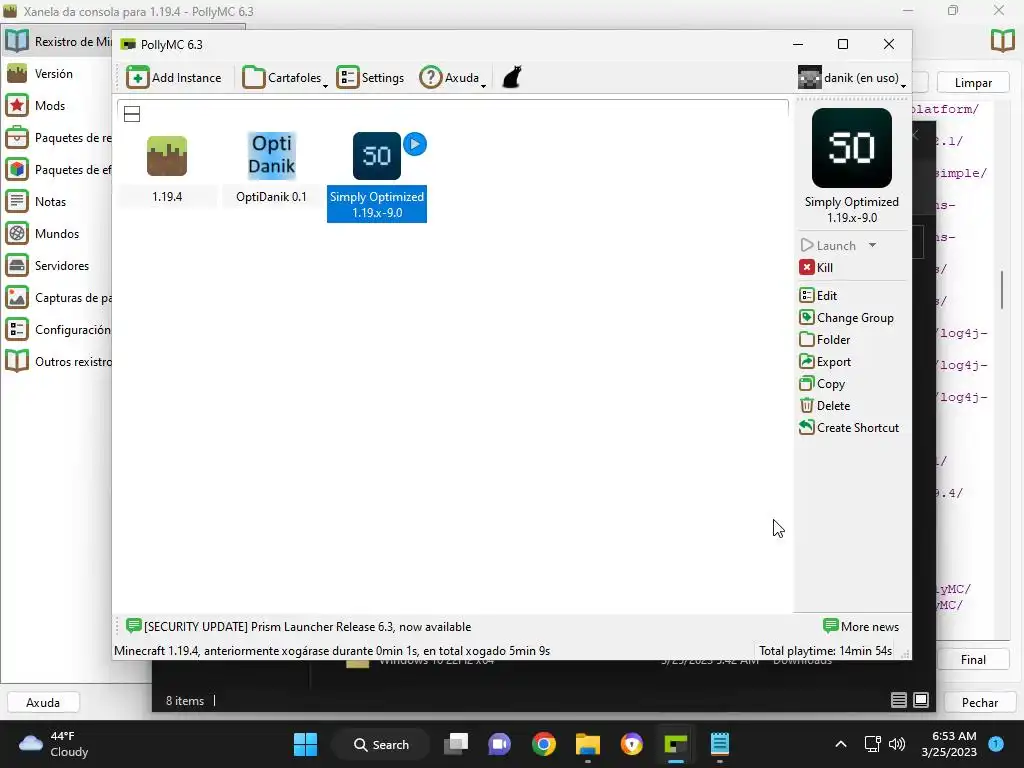Click the black cat icon
The image size is (1024, 768).
[512, 77]
